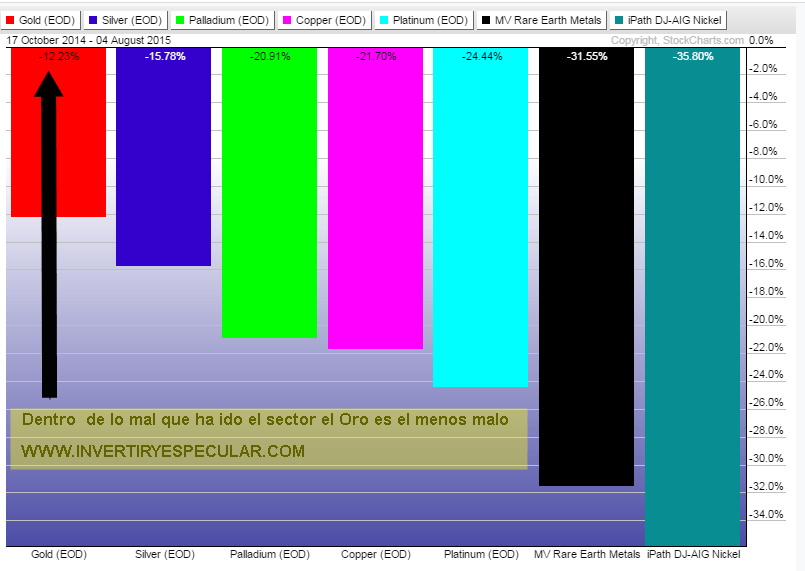
Task: Select the Palladium (EOD) legend tab
Action: [222, 19]
